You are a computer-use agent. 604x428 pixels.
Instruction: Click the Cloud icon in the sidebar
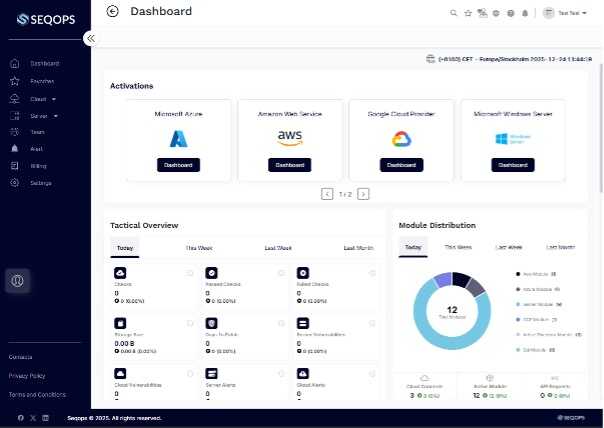15,99
